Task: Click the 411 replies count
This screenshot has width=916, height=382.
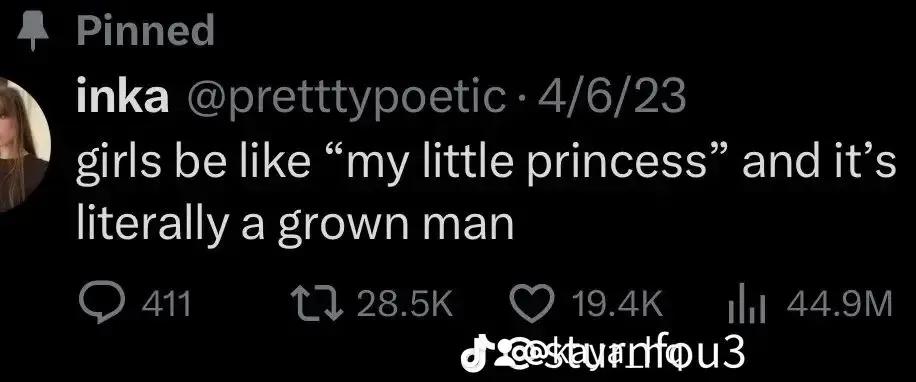Action: pos(166,304)
